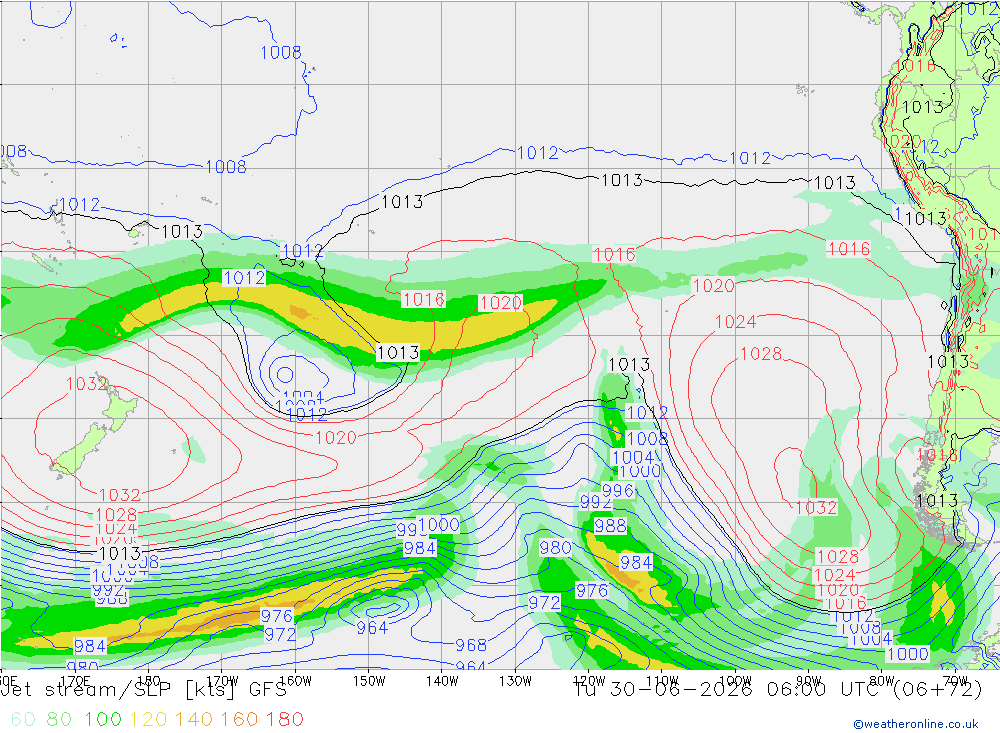Screen dimensions: 1000x733
Task: Click the 1013 label boxed inside the yellow jet band
Action: pyautogui.click(x=398, y=353)
